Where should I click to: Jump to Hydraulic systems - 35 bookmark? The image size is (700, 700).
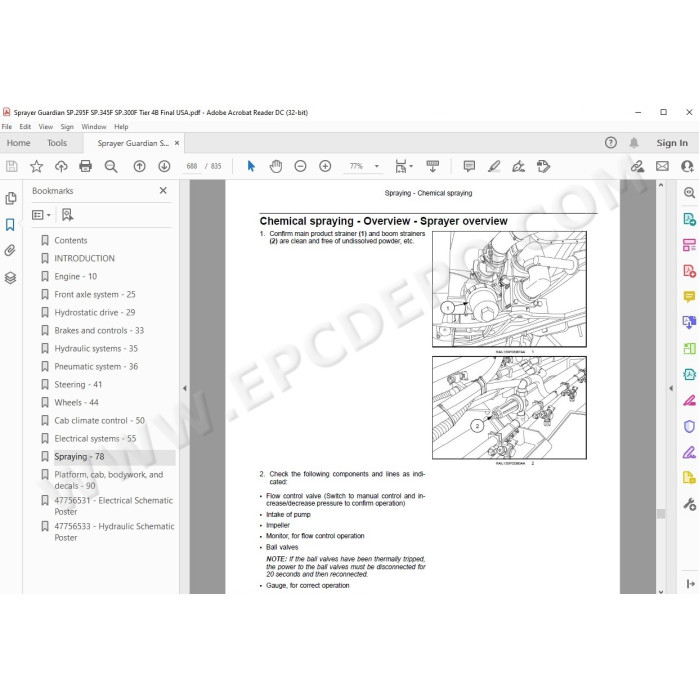point(96,349)
